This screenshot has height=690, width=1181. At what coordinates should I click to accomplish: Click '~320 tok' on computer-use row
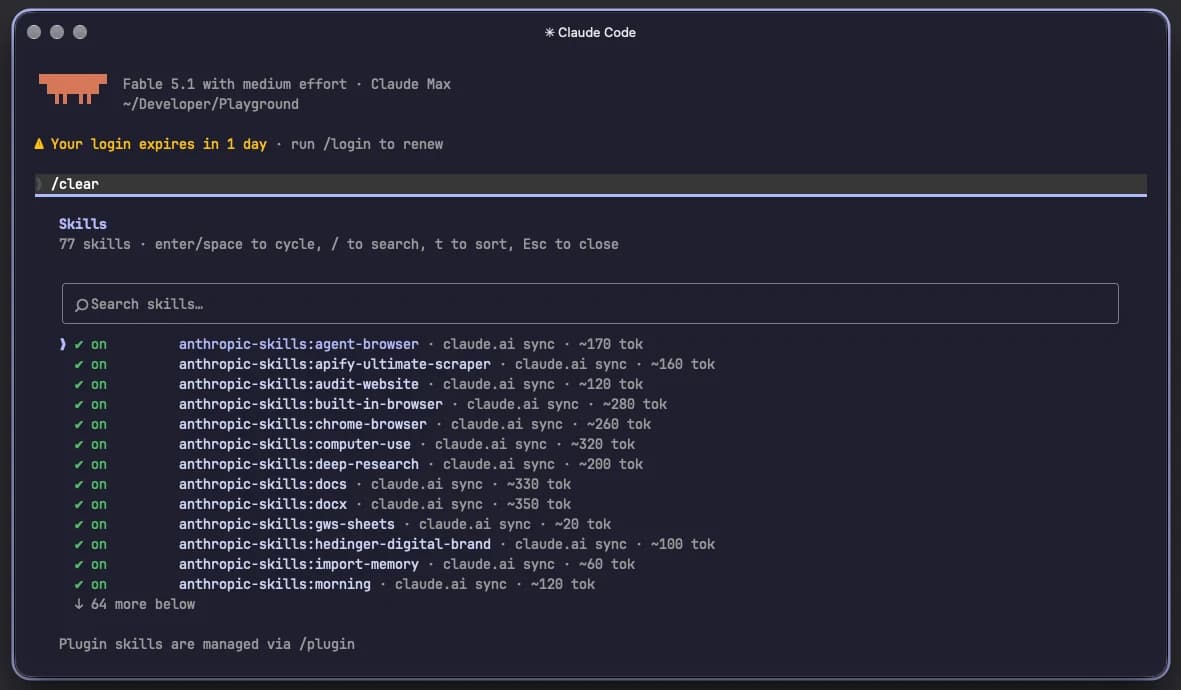click(x=603, y=444)
